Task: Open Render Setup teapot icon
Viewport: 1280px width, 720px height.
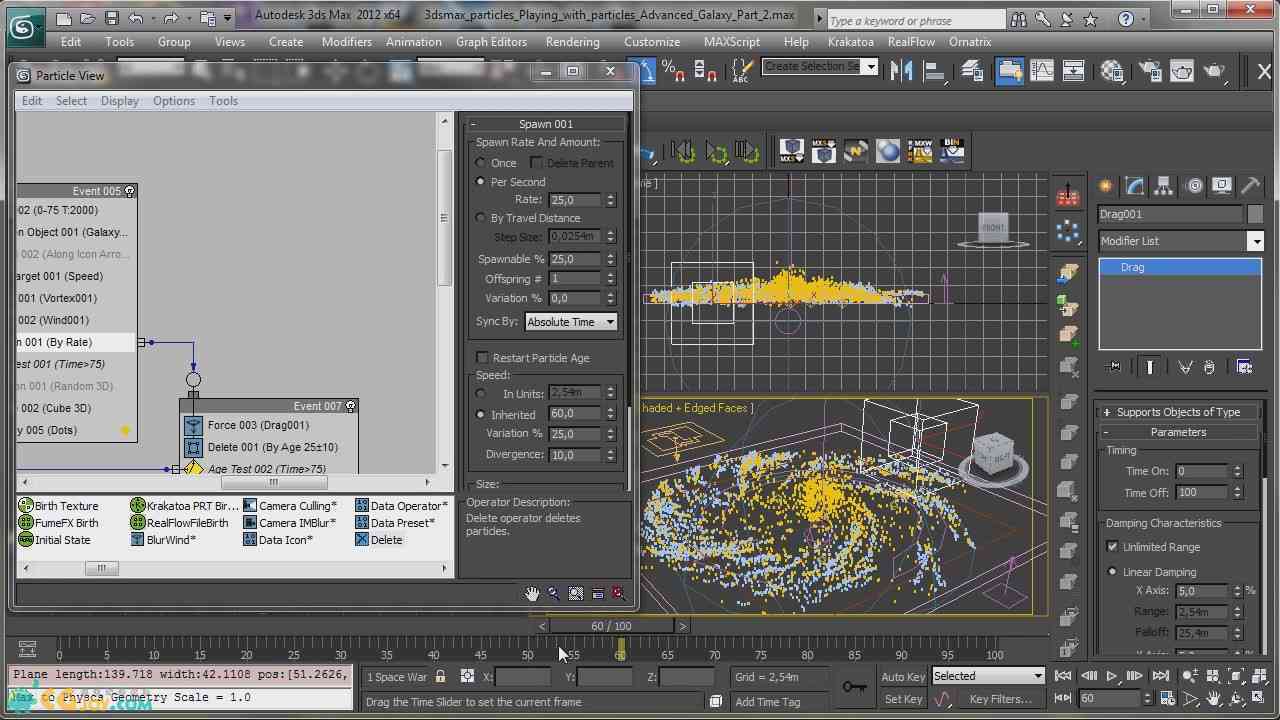Action: tap(1151, 71)
